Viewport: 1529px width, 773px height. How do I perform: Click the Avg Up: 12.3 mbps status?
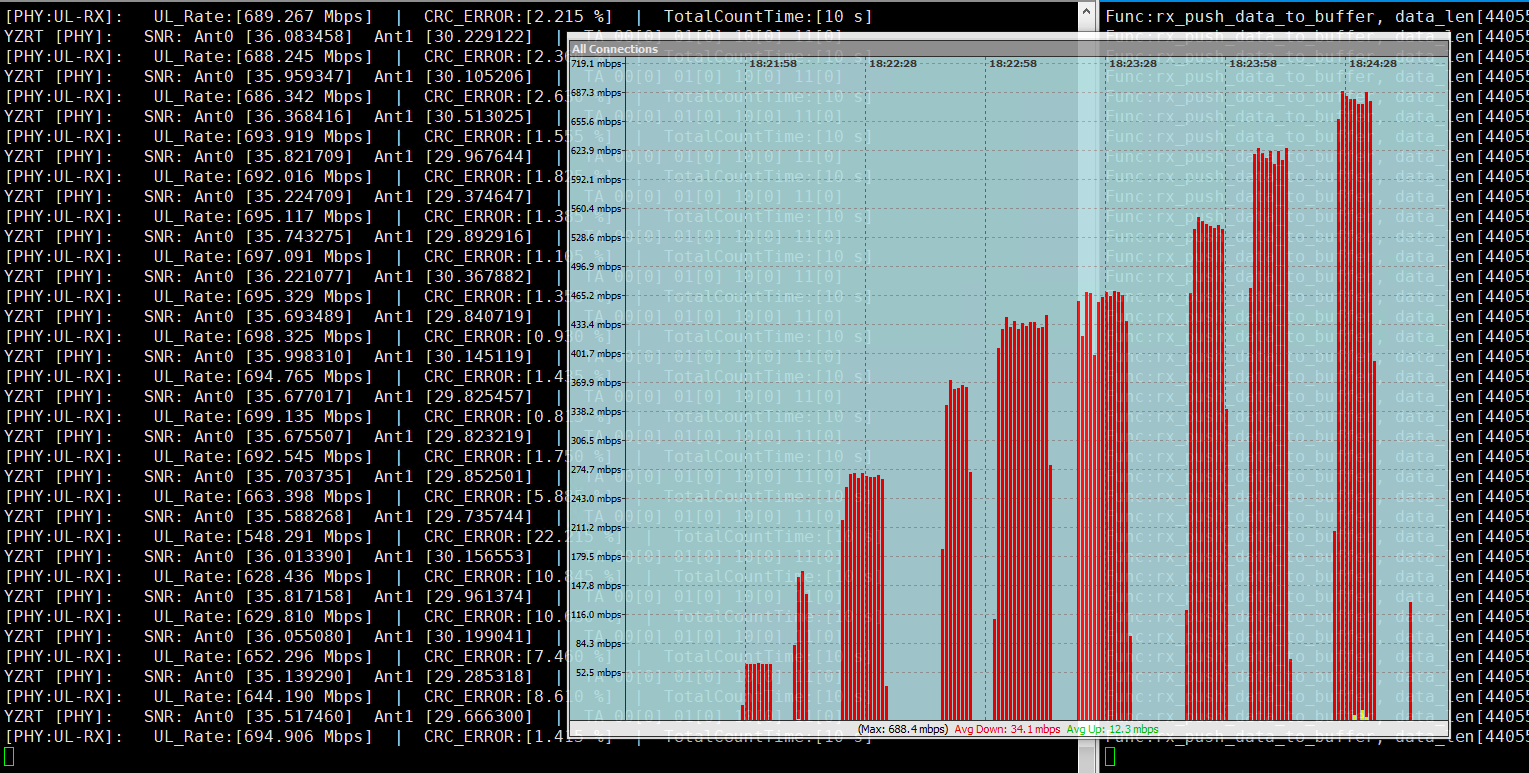tap(1112, 729)
